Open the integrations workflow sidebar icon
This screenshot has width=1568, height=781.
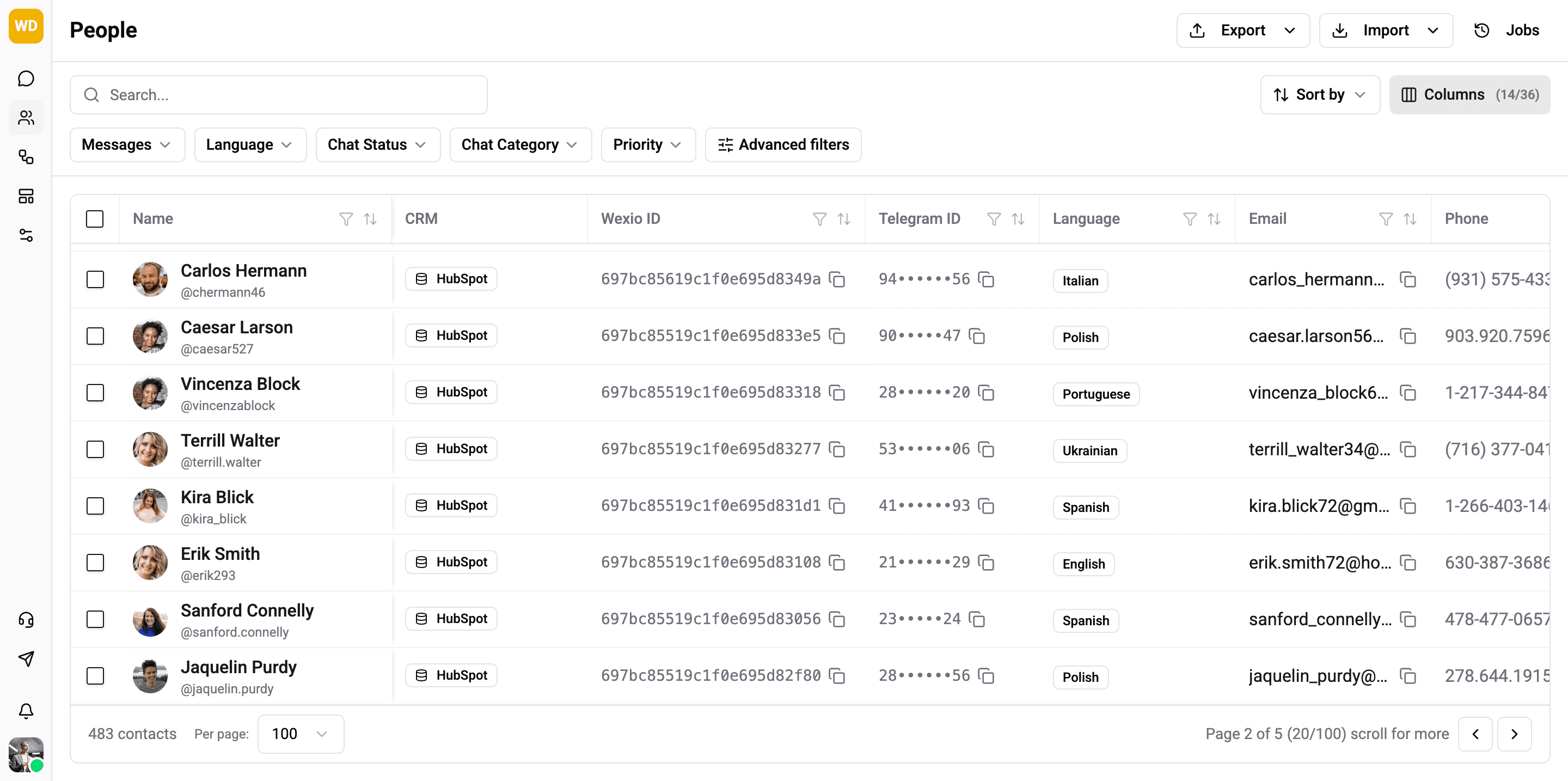pos(26,157)
